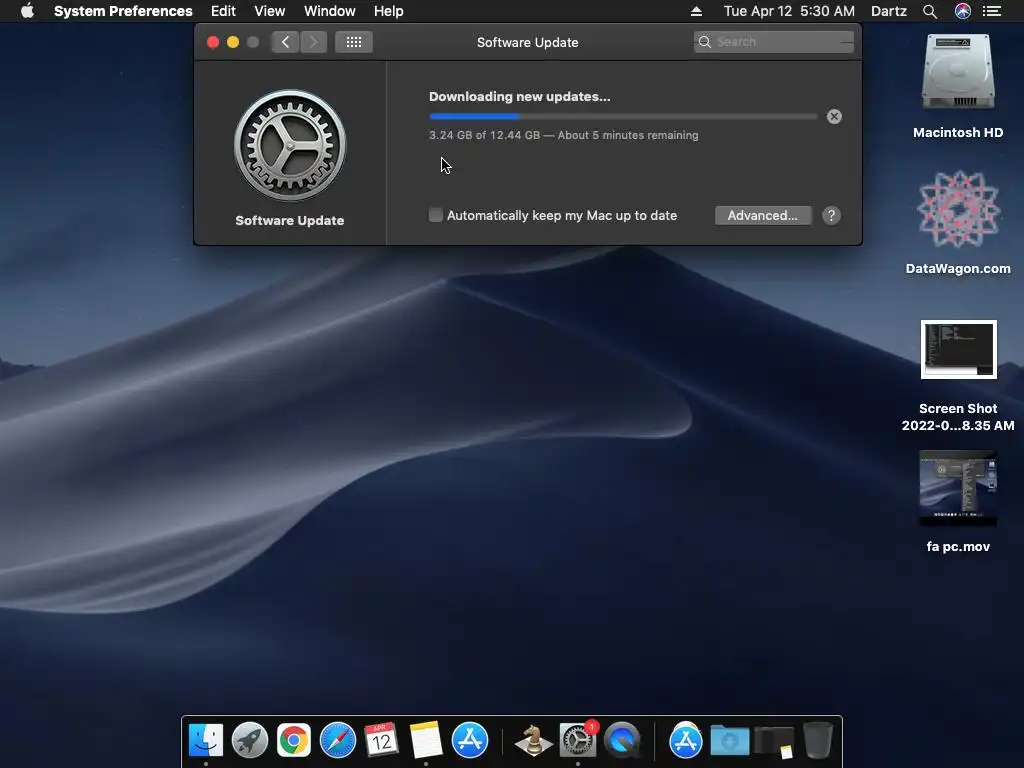Click the Downloading new updates label
Screen dimensions: 1024x768
[x=520, y=97]
